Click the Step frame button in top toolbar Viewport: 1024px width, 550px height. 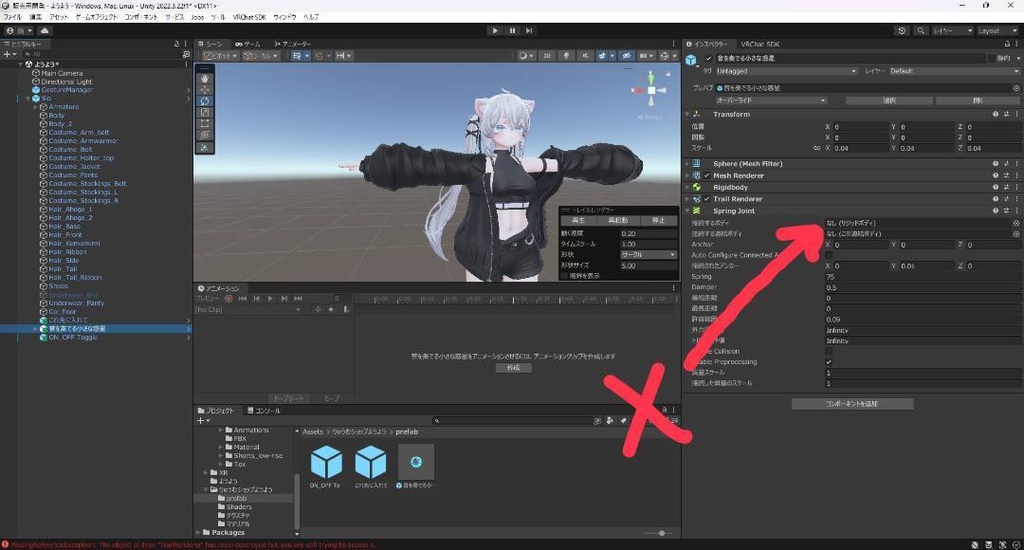(x=529, y=31)
